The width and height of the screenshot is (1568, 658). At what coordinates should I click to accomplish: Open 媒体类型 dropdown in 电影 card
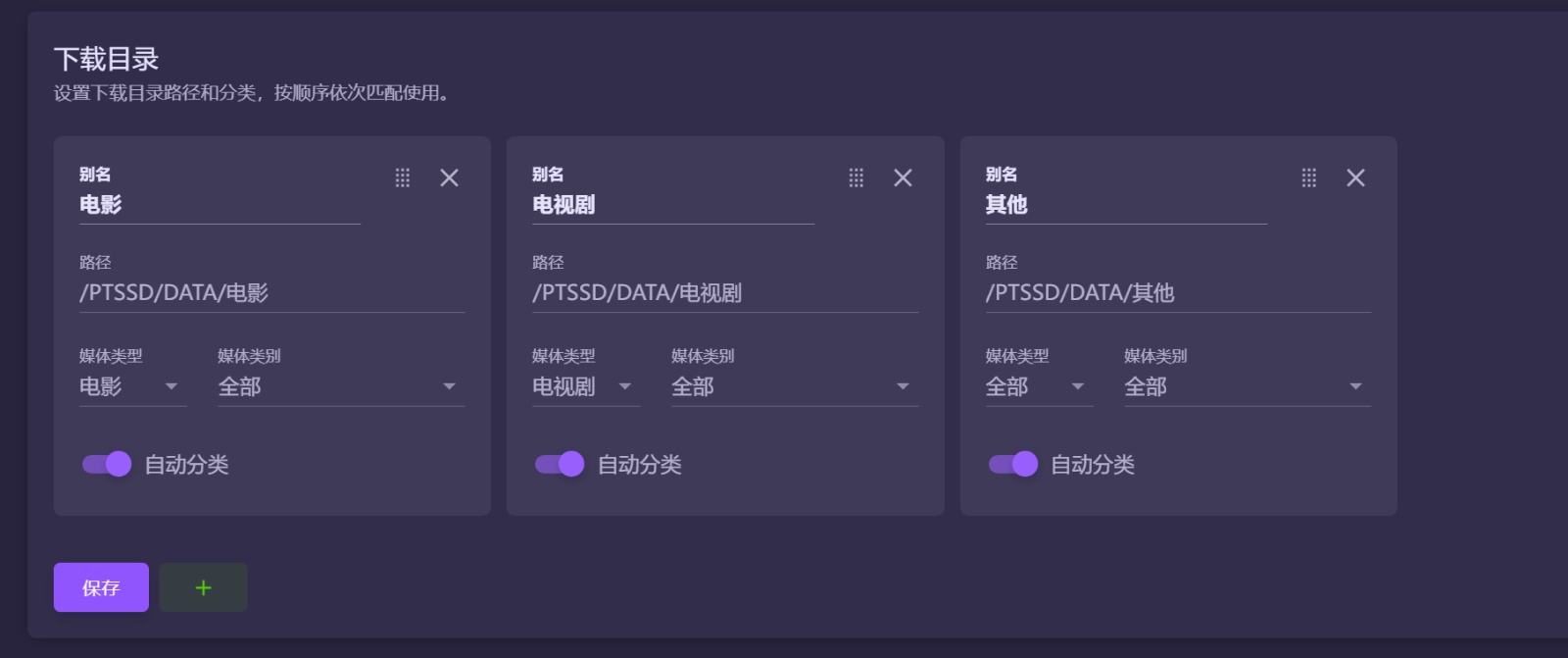tap(132, 387)
